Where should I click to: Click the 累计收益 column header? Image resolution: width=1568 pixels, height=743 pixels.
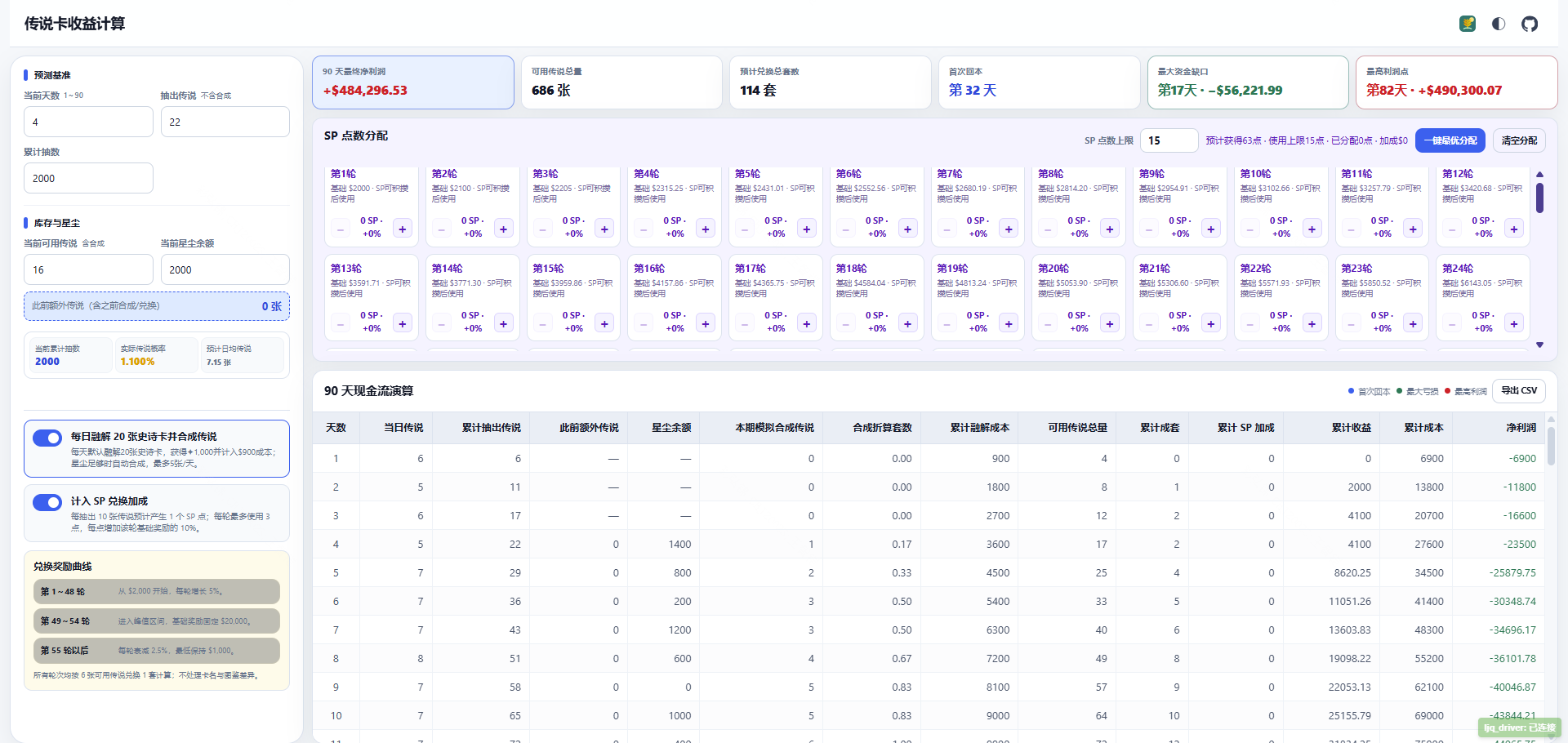click(1352, 427)
